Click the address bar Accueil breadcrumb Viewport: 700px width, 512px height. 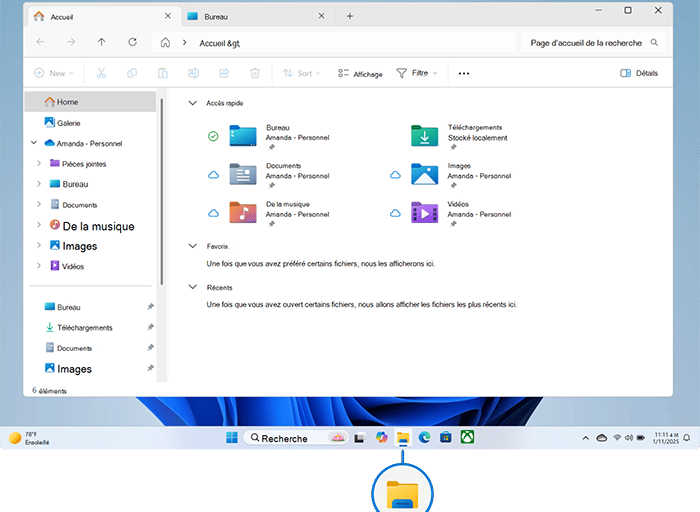(x=220, y=43)
